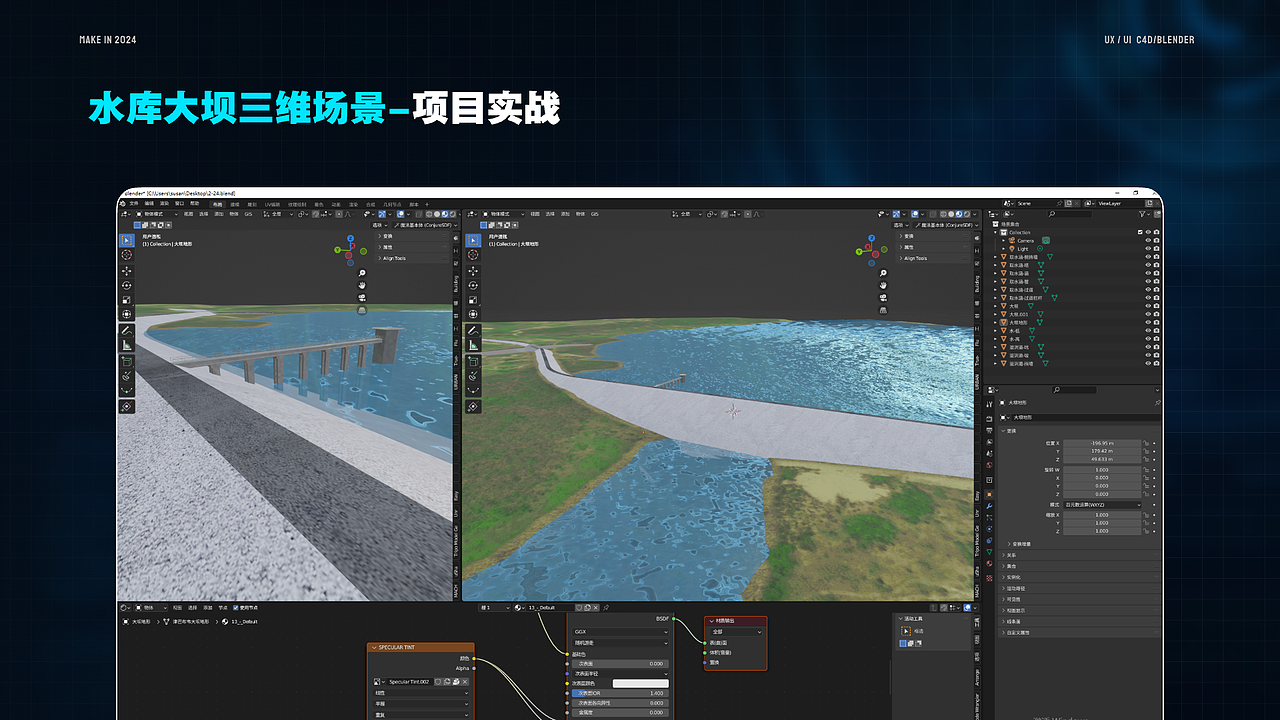Pick the Transform tool in left viewport toolbar

point(127,314)
